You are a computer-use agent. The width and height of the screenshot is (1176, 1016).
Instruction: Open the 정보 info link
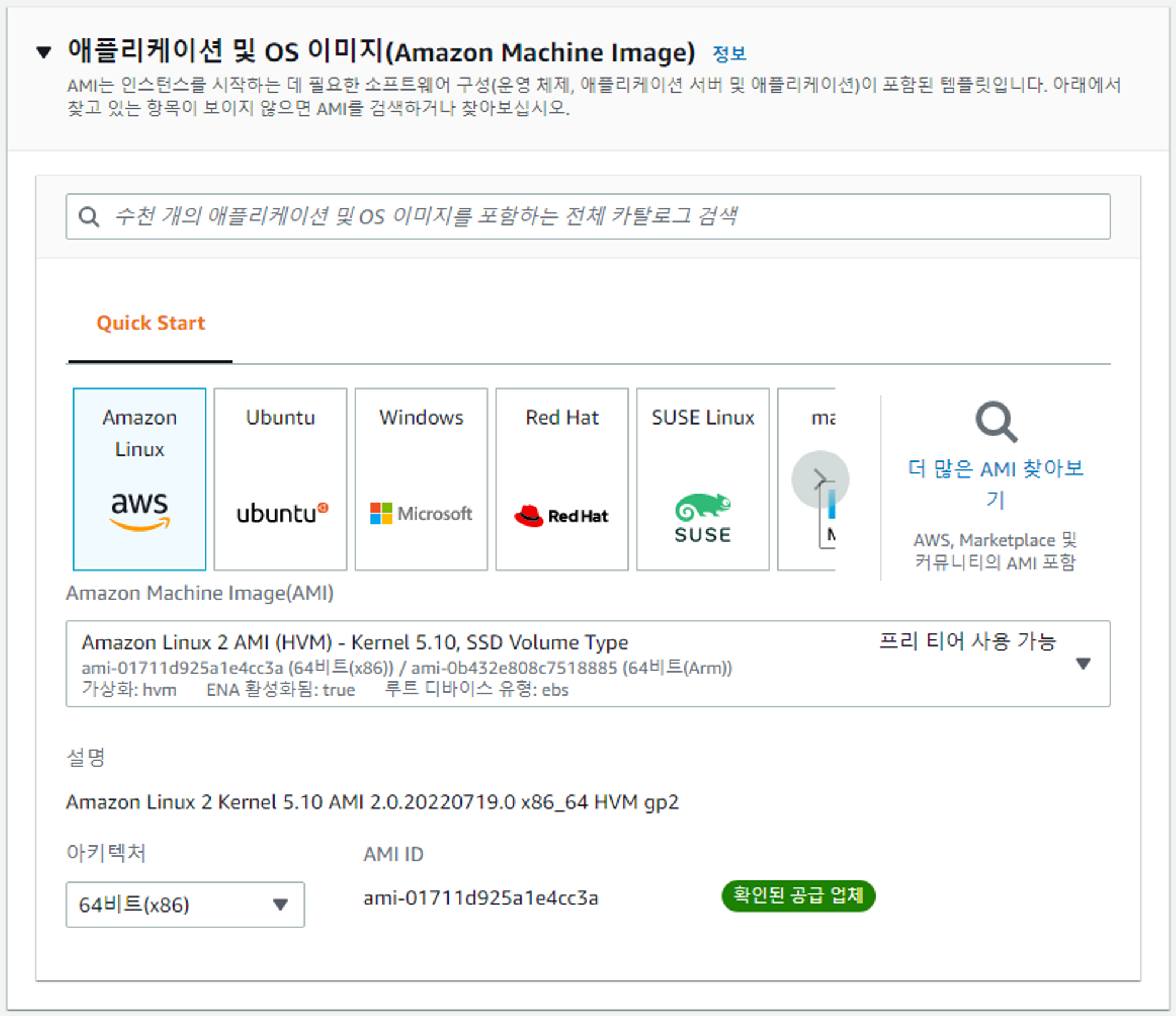[729, 54]
